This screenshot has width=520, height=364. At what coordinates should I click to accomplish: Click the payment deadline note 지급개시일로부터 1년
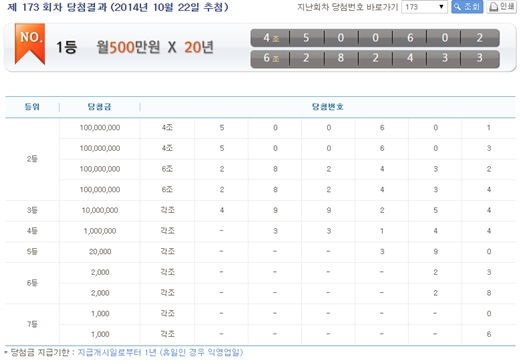pyautogui.click(x=117, y=352)
